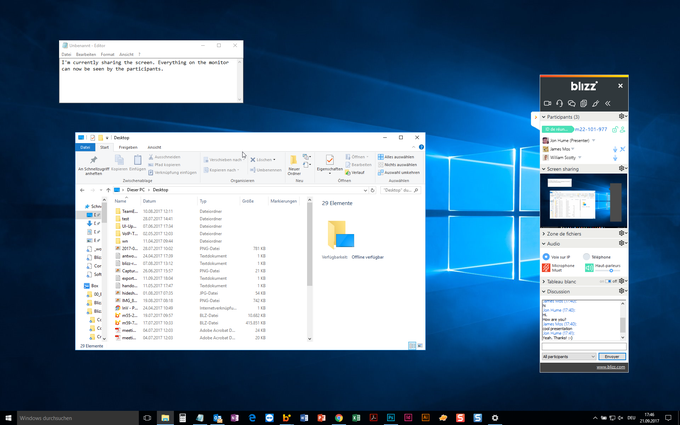Click the muted Microphone icon in Audio
This screenshot has height=425, width=680.
[546, 268]
